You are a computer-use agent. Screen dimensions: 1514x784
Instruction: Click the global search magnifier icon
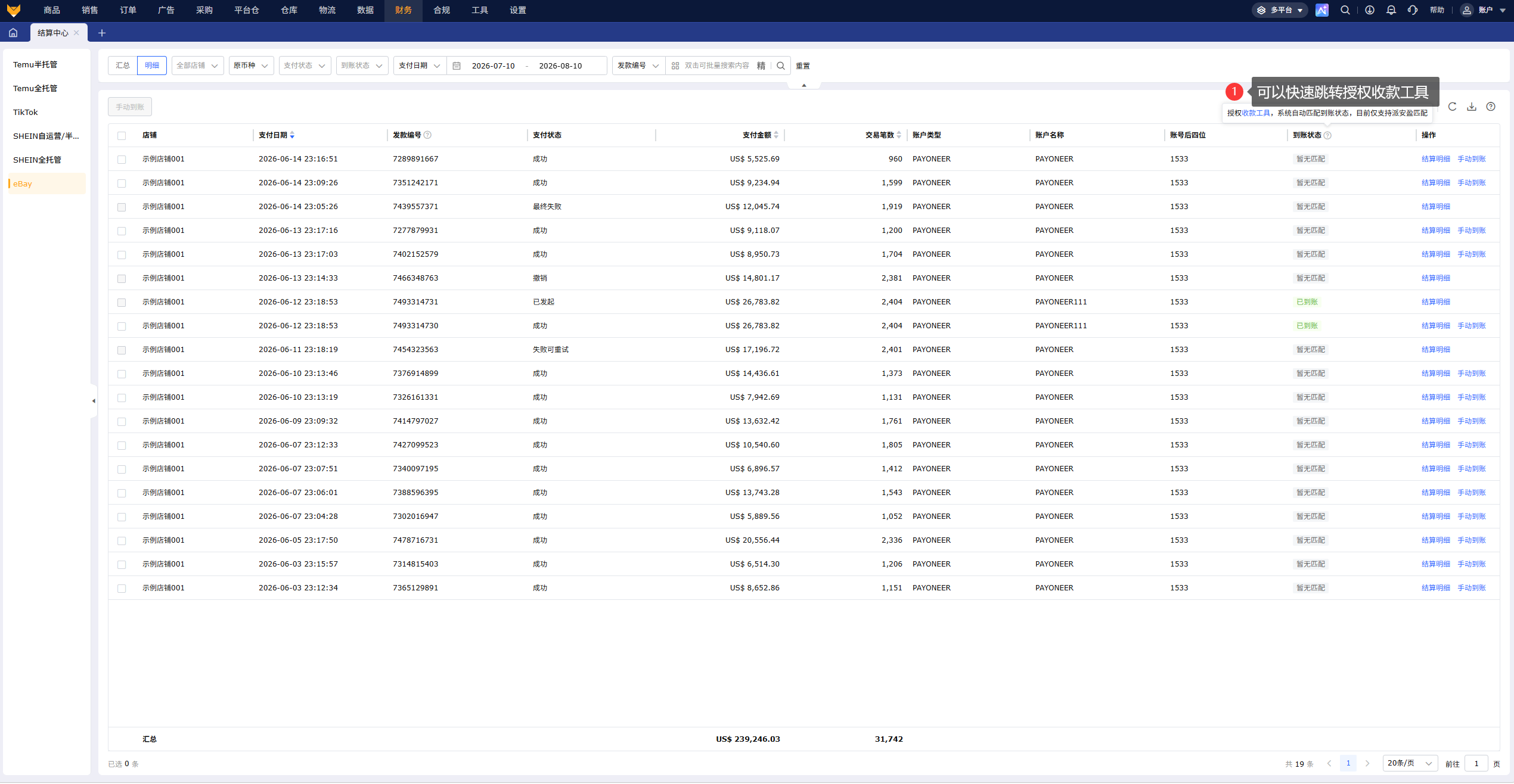pyautogui.click(x=1345, y=10)
